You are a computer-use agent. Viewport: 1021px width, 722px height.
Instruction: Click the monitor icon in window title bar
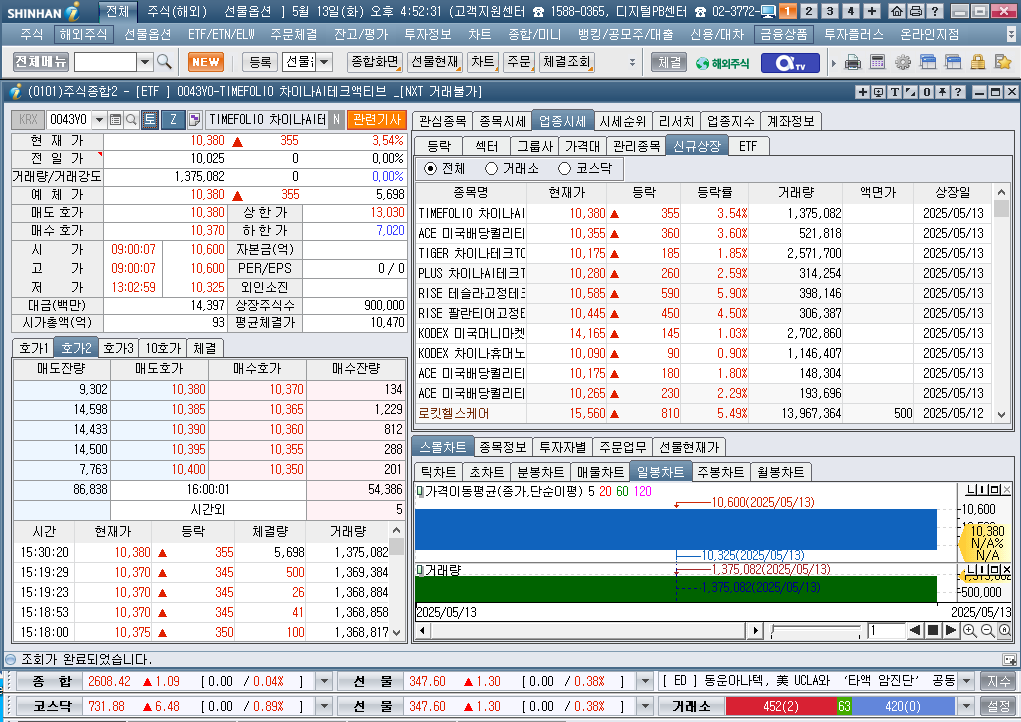pos(878,92)
